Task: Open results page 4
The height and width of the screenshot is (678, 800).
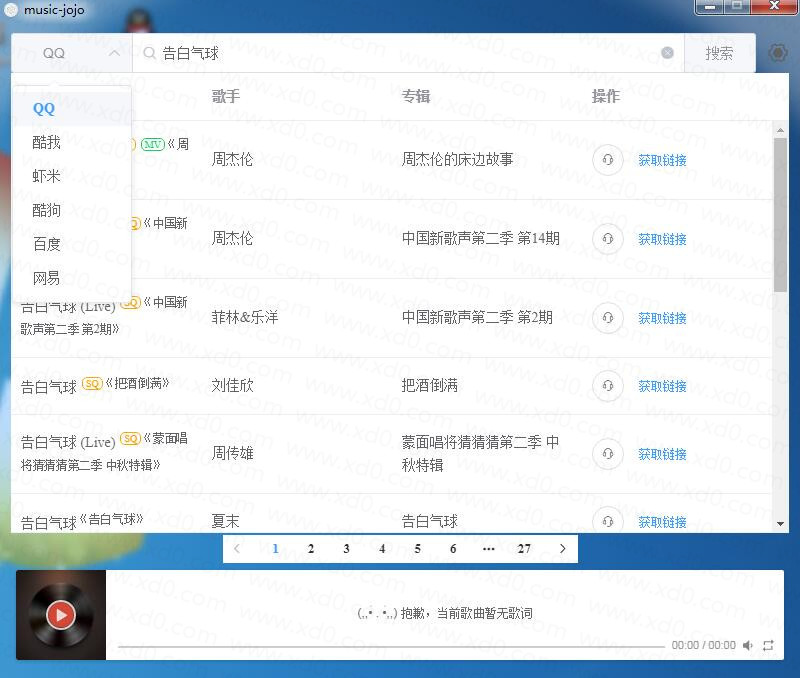Action: 382,548
